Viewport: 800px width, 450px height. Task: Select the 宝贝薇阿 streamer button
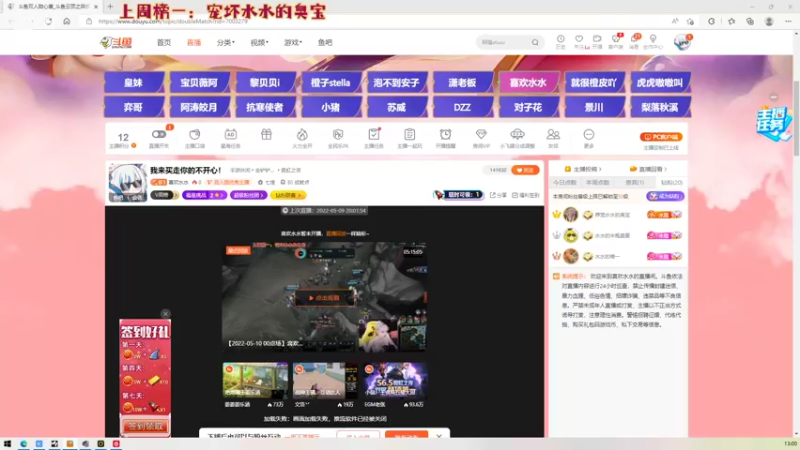click(199, 82)
